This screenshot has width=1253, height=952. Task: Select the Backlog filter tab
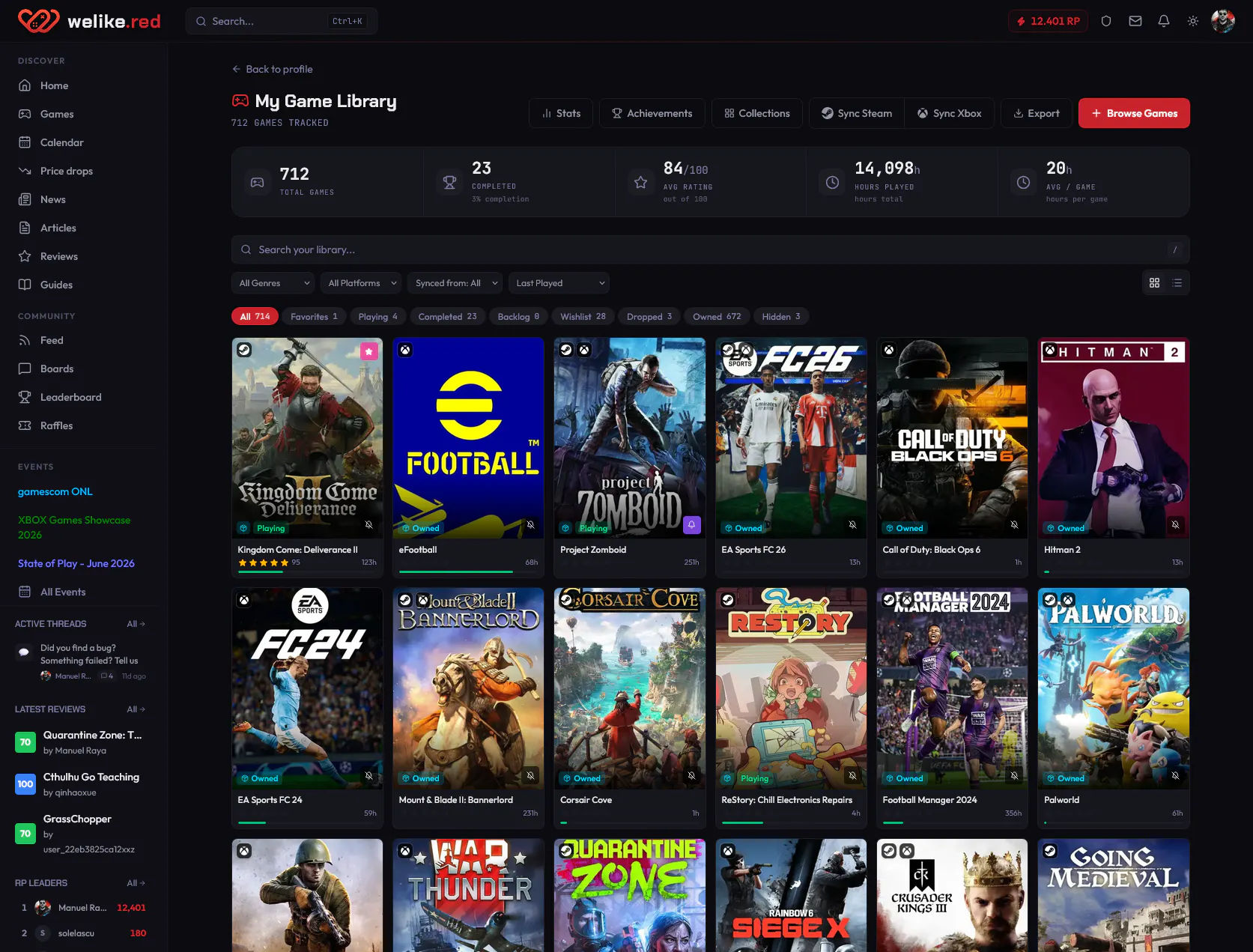coord(518,317)
